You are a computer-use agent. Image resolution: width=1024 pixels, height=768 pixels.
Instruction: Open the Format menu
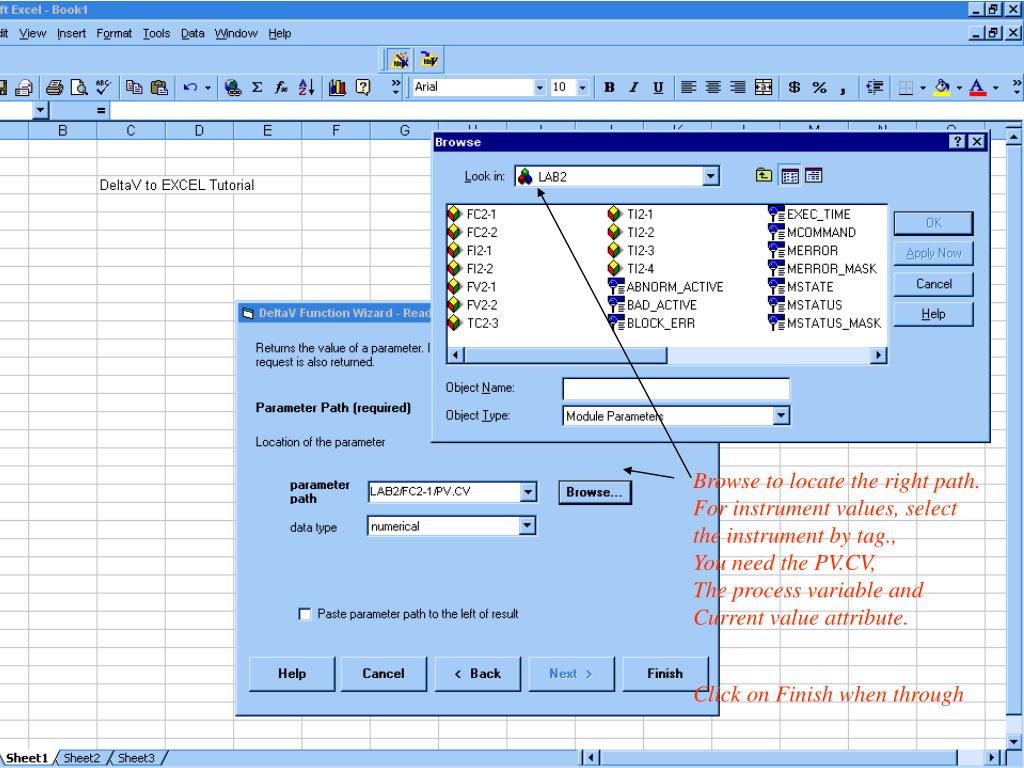[x=114, y=33]
